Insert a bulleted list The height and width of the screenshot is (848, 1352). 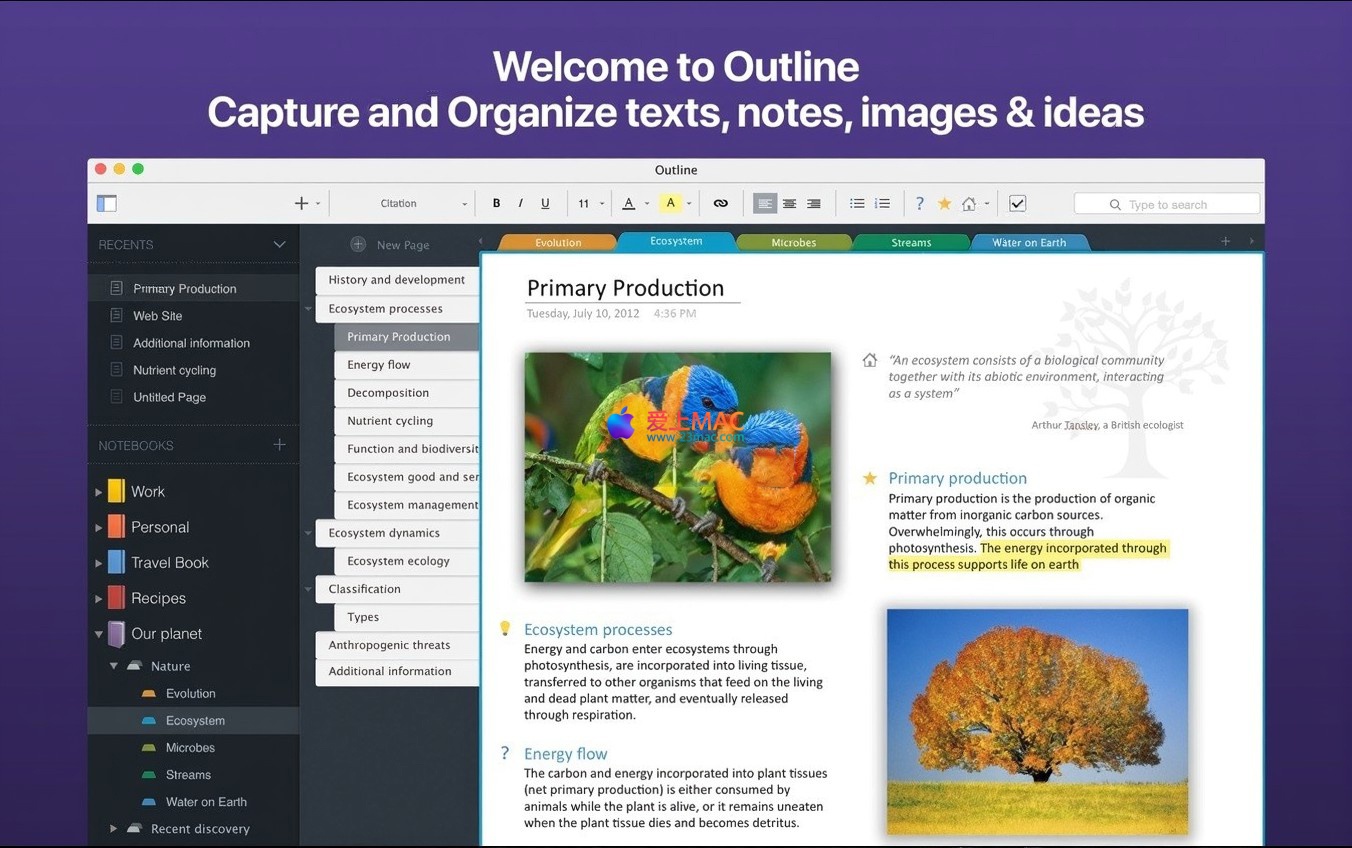point(857,204)
